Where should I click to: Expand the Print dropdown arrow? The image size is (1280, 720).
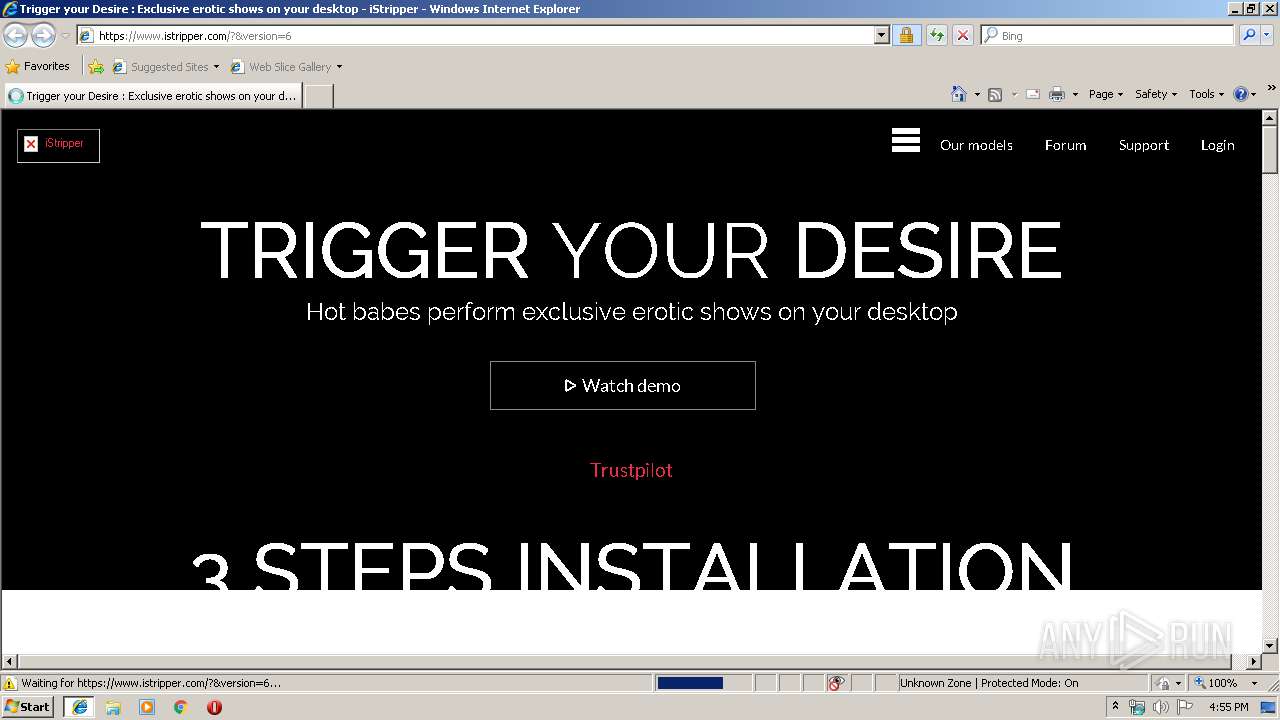(1075, 94)
